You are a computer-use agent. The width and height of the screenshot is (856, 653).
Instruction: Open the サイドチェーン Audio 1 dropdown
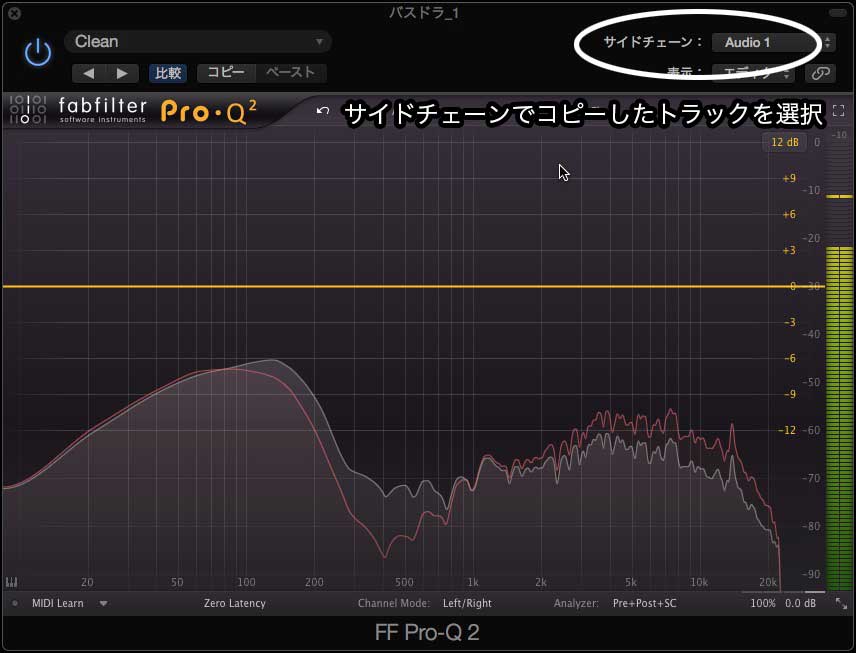pos(773,42)
